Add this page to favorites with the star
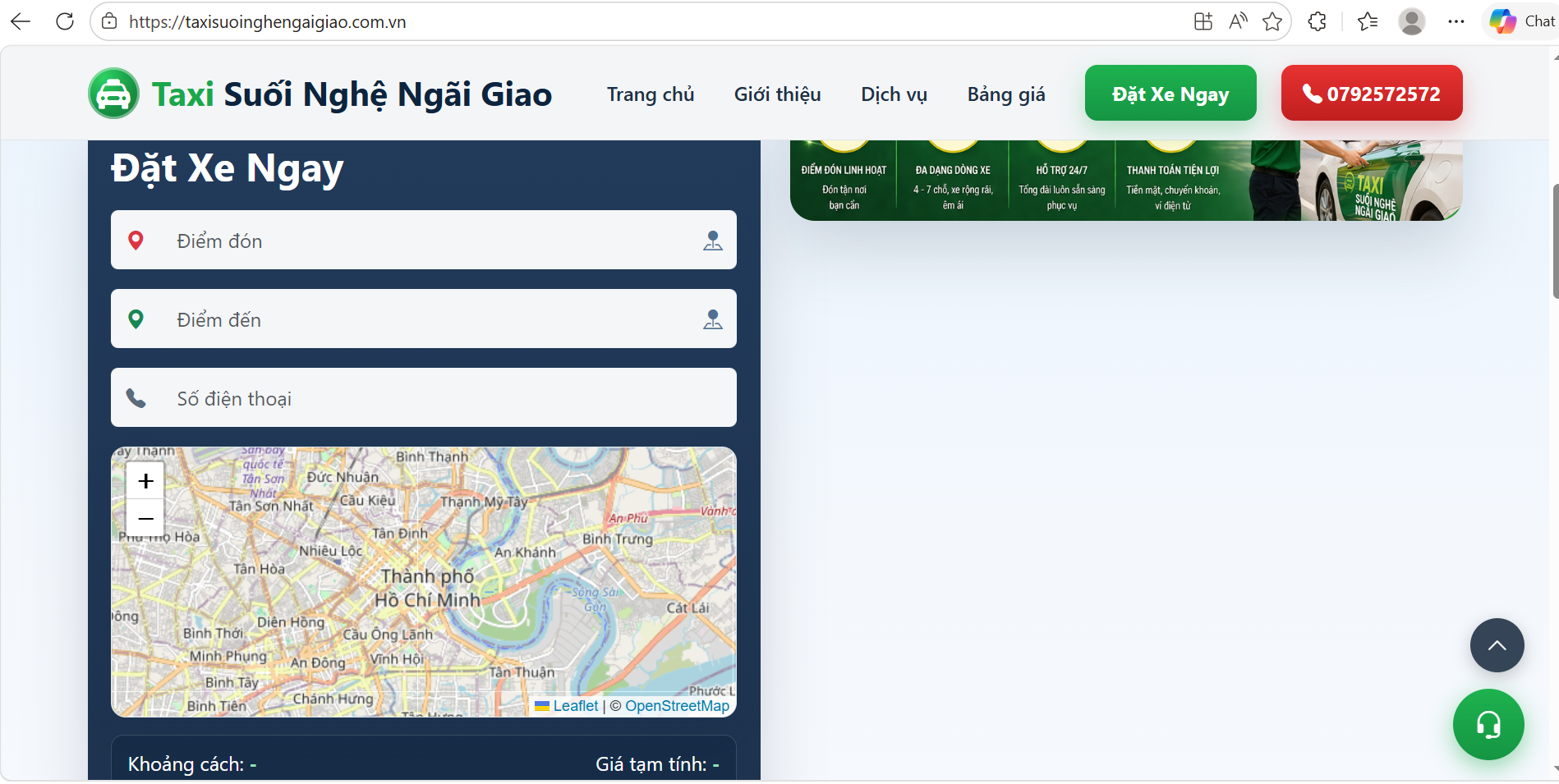Viewport: 1559px width, 784px height. click(1272, 21)
